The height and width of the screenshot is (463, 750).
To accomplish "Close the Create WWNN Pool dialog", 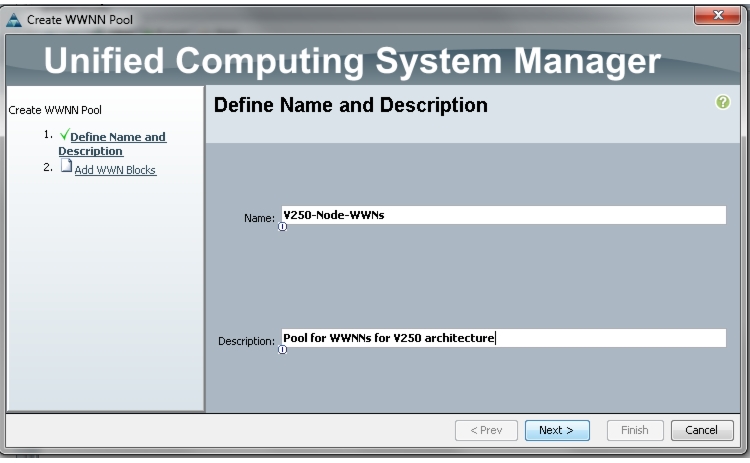I will 717,15.
